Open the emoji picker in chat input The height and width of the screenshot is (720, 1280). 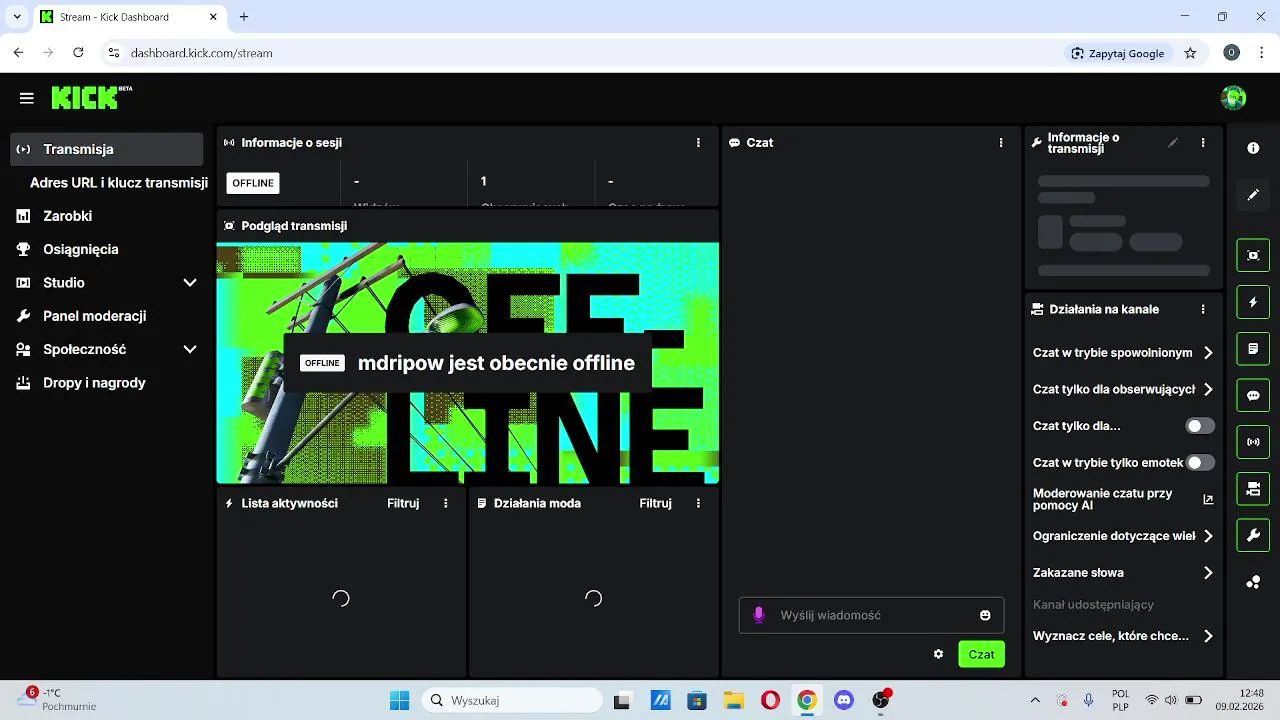point(985,615)
